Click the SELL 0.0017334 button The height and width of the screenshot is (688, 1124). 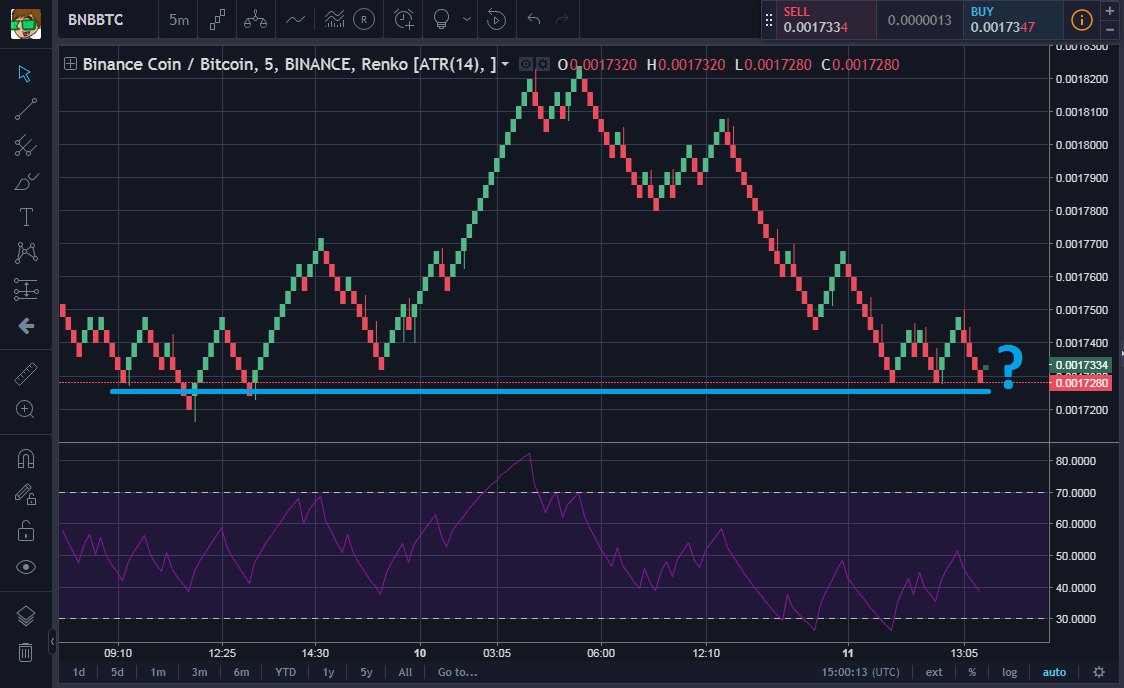click(x=826, y=20)
